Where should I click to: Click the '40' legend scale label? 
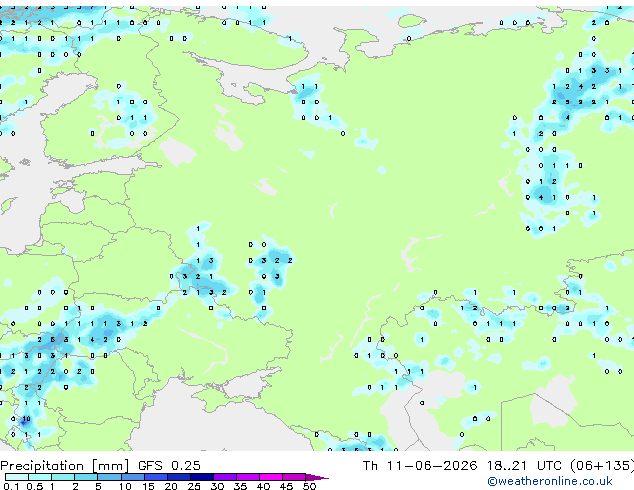263,486
